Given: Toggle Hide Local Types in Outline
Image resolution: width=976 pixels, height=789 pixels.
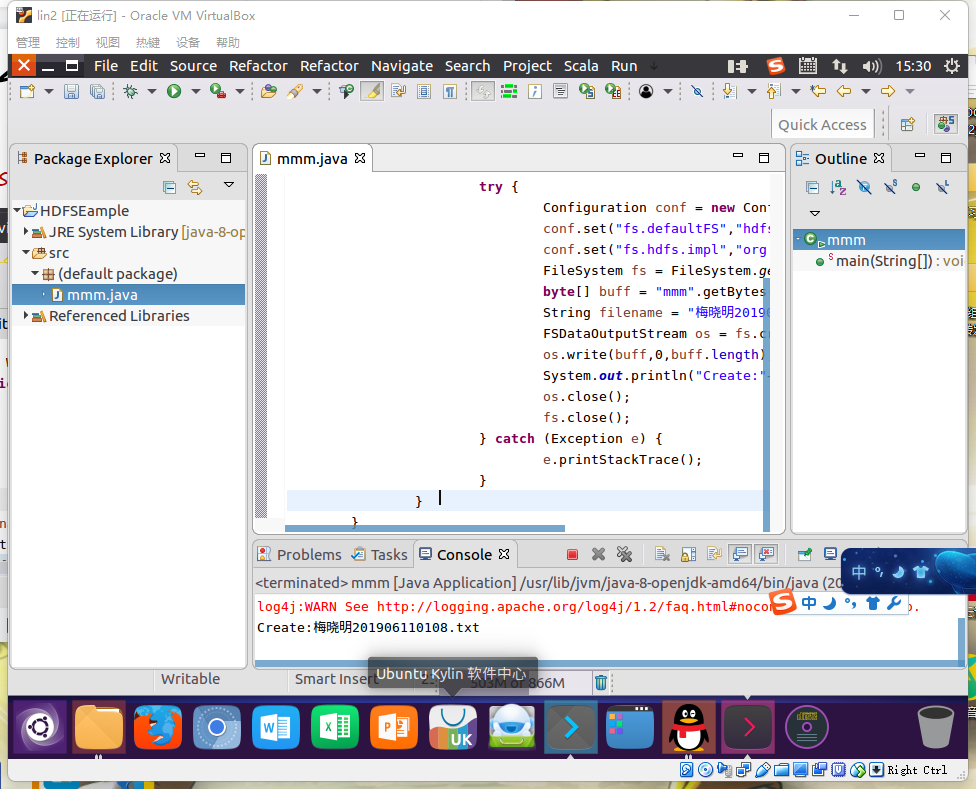Looking at the screenshot, I should tap(942, 187).
